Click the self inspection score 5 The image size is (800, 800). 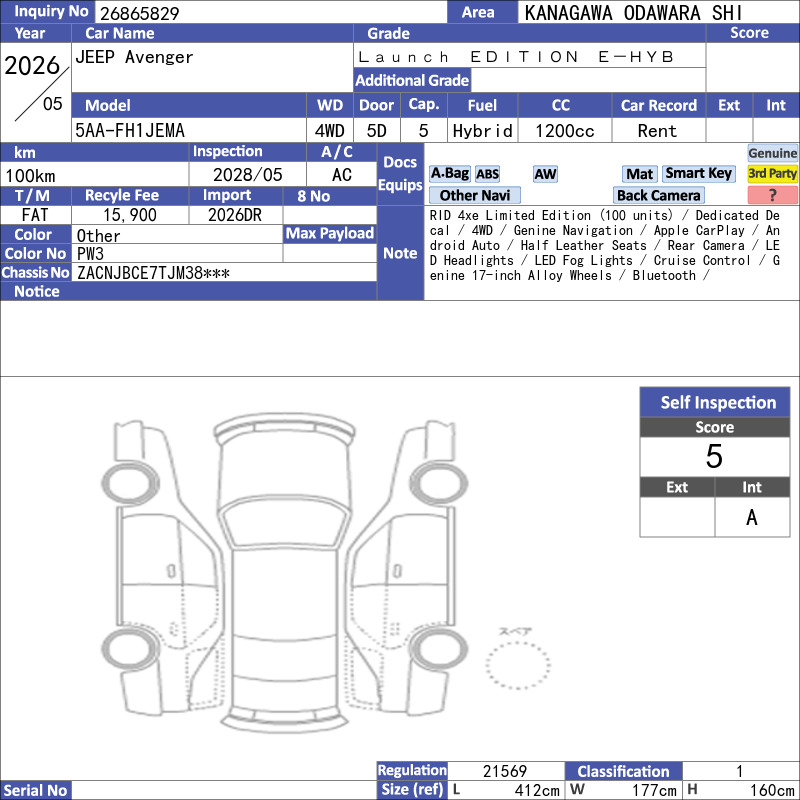click(x=715, y=457)
